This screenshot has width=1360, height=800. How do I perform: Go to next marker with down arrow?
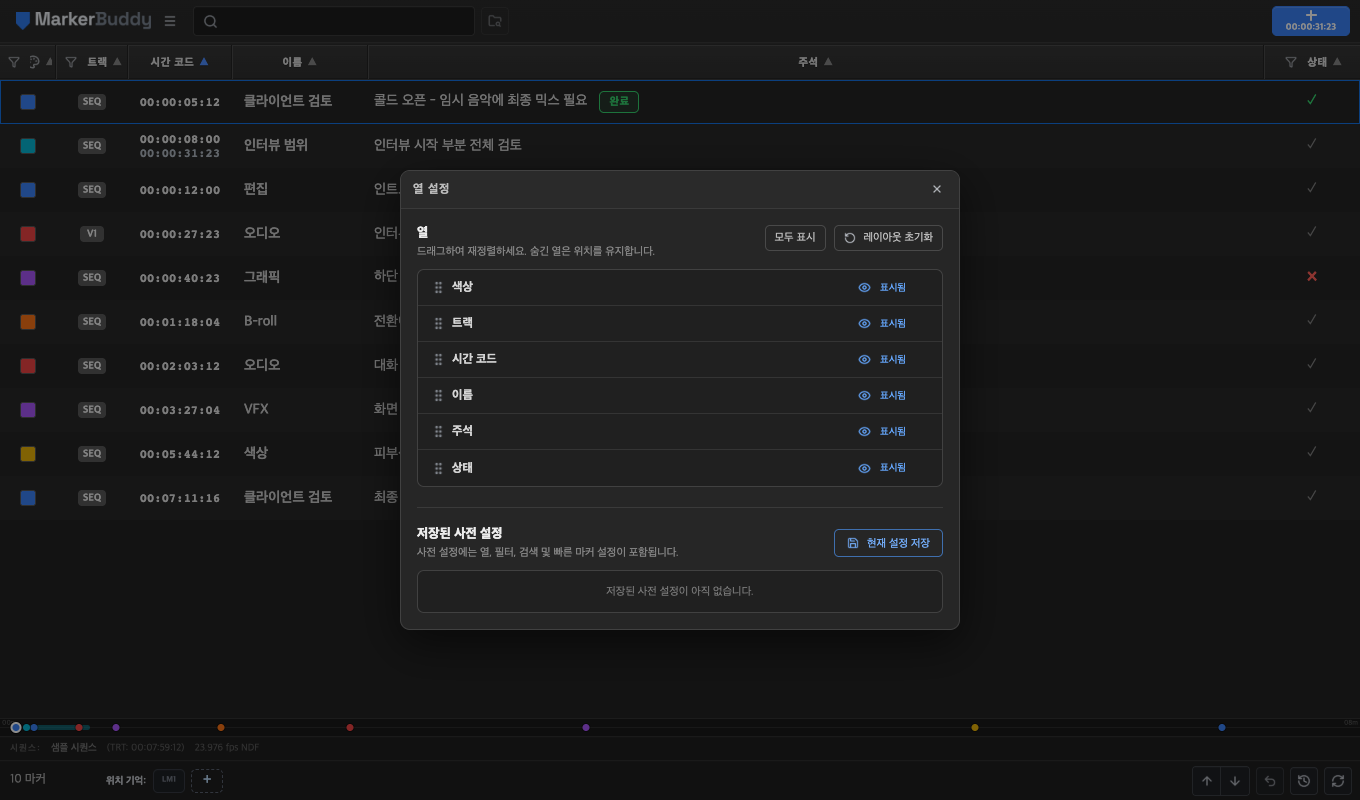(1236, 781)
